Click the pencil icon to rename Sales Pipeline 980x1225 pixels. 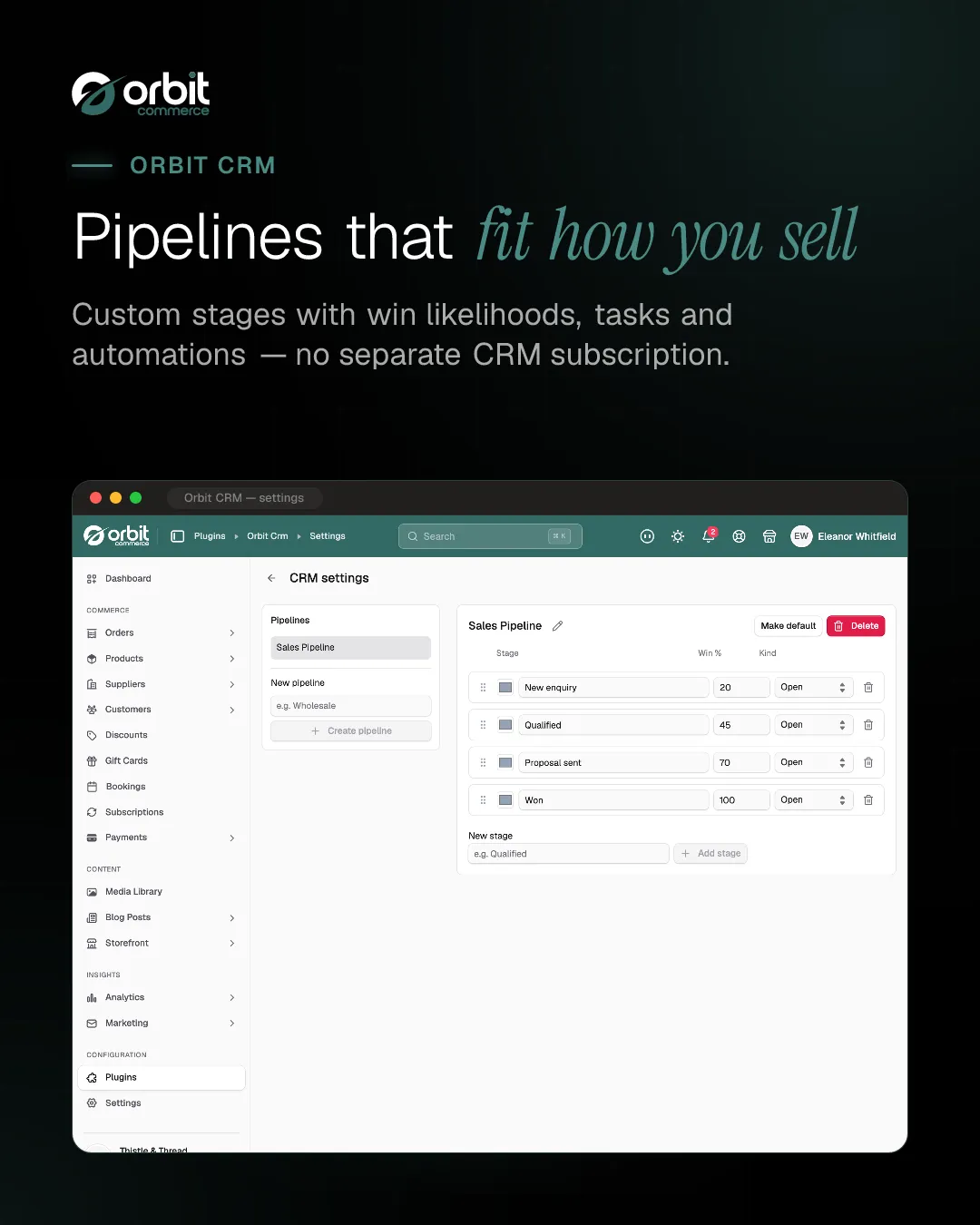coord(558,626)
